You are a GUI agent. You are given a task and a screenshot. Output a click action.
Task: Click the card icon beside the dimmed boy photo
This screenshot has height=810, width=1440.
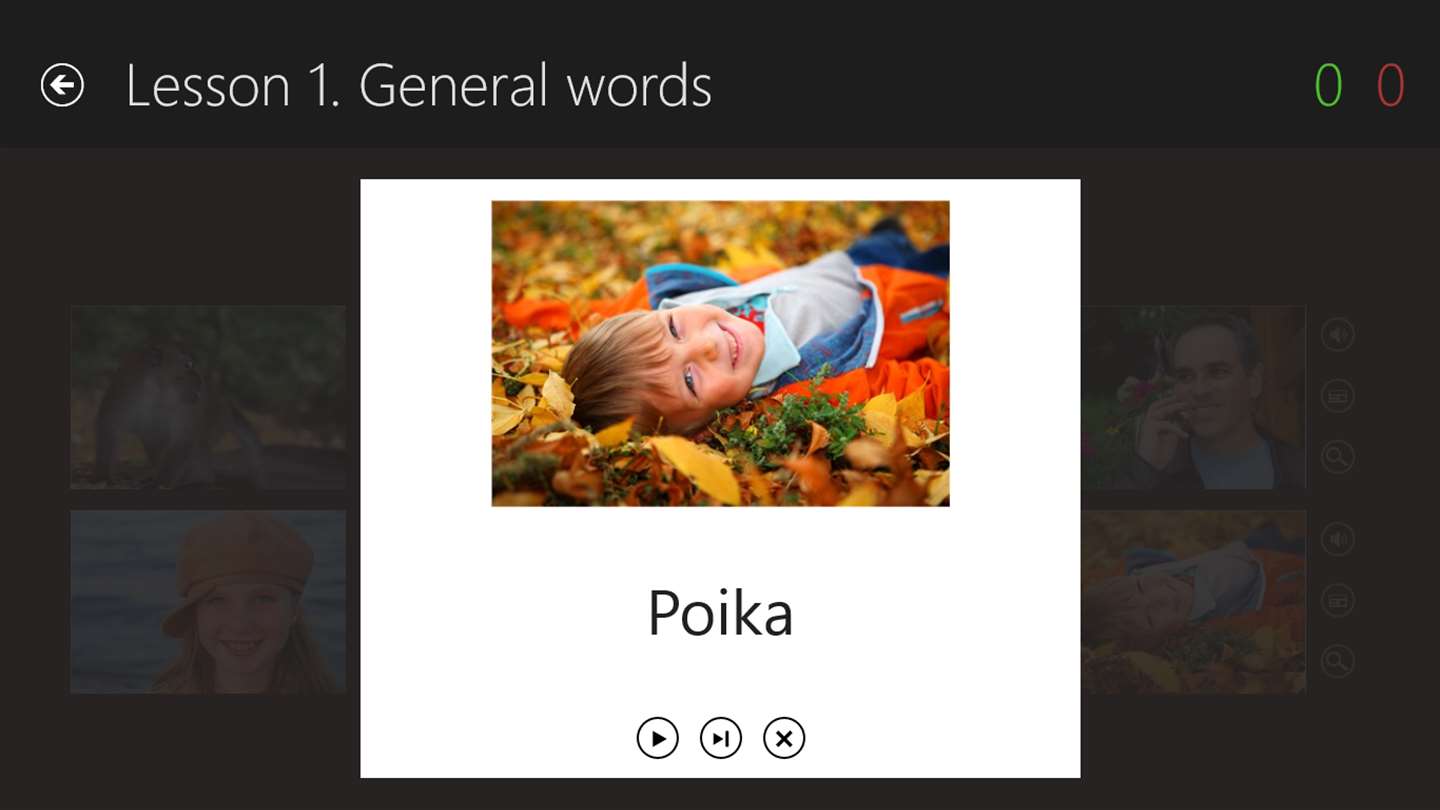point(1337,601)
